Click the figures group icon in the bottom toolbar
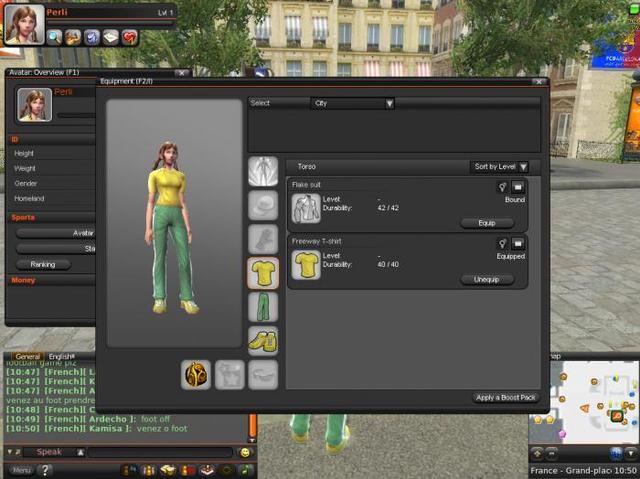This screenshot has height=479, width=640. pos(148,470)
